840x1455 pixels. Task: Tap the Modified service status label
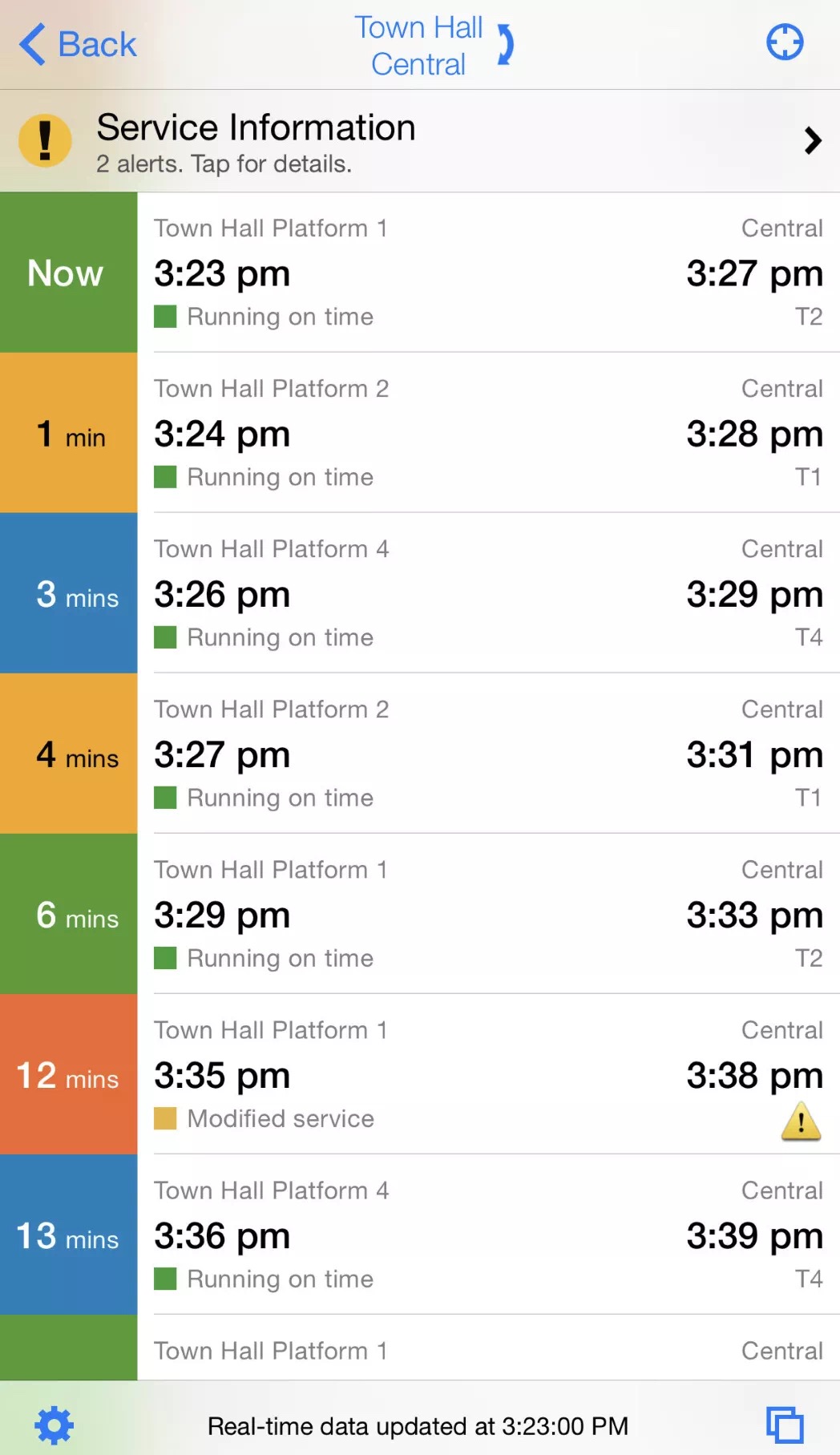pyautogui.click(x=281, y=1118)
